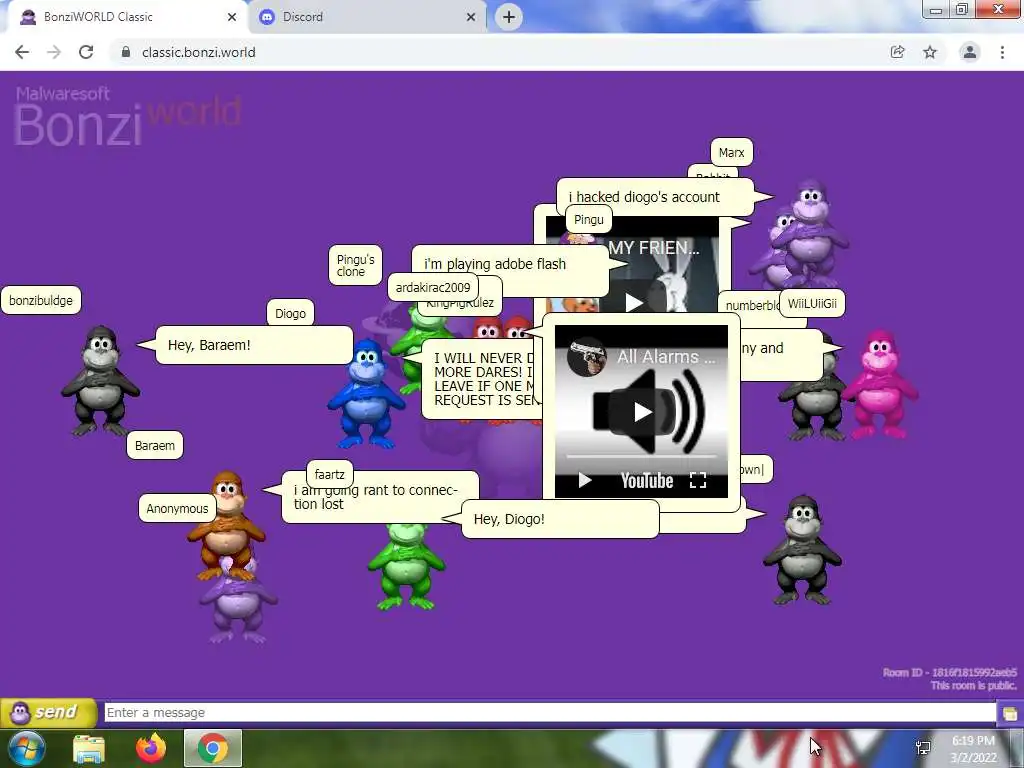Click the Pingu's clone name tag

click(355, 265)
